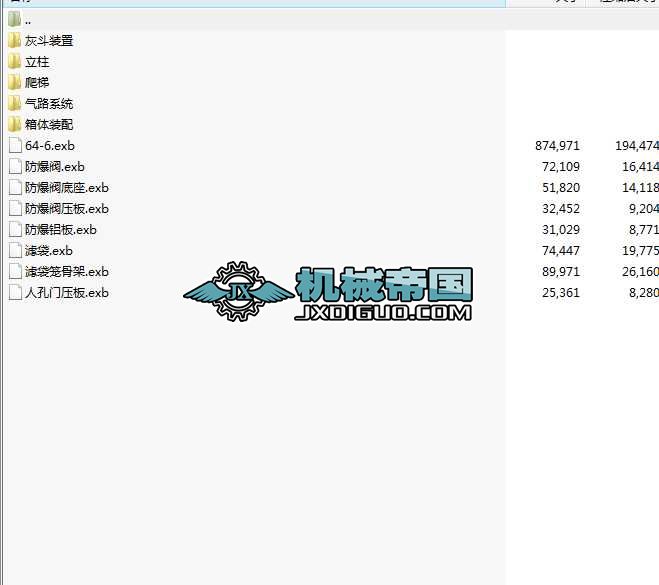Select the 立柱 folder icon
This screenshot has height=585, width=659.
[x=14, y=62]
